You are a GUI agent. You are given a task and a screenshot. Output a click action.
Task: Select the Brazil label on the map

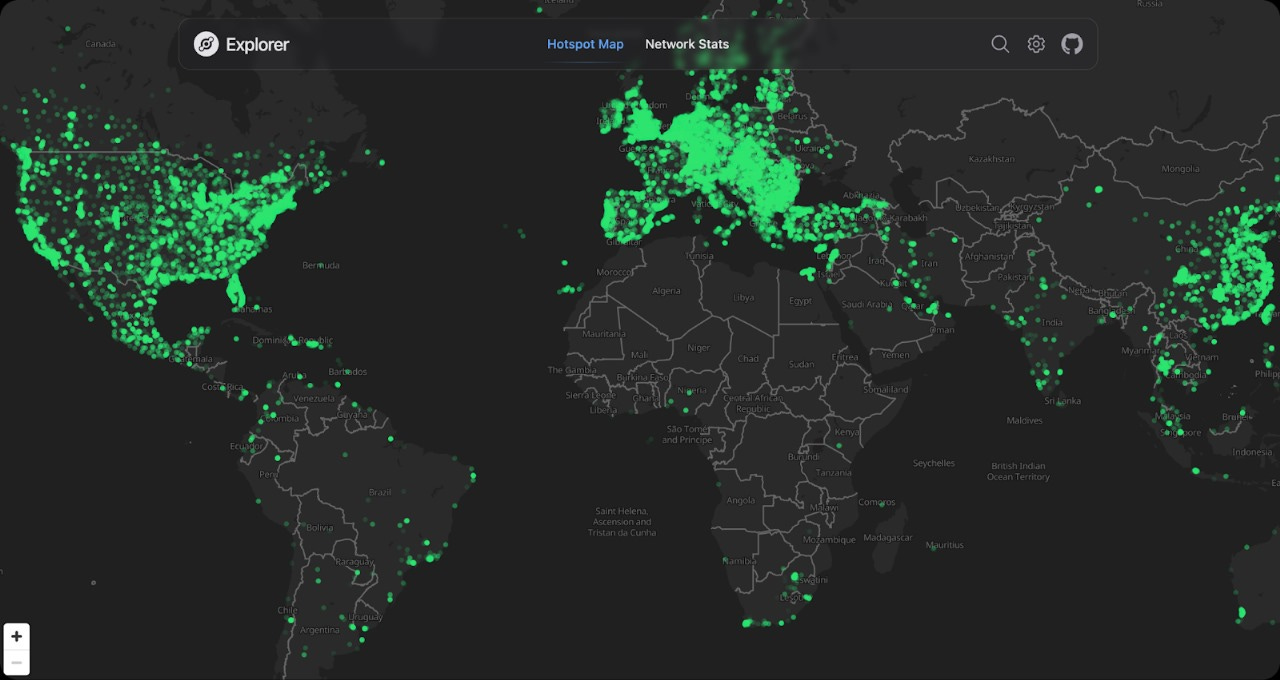point(380,492)
